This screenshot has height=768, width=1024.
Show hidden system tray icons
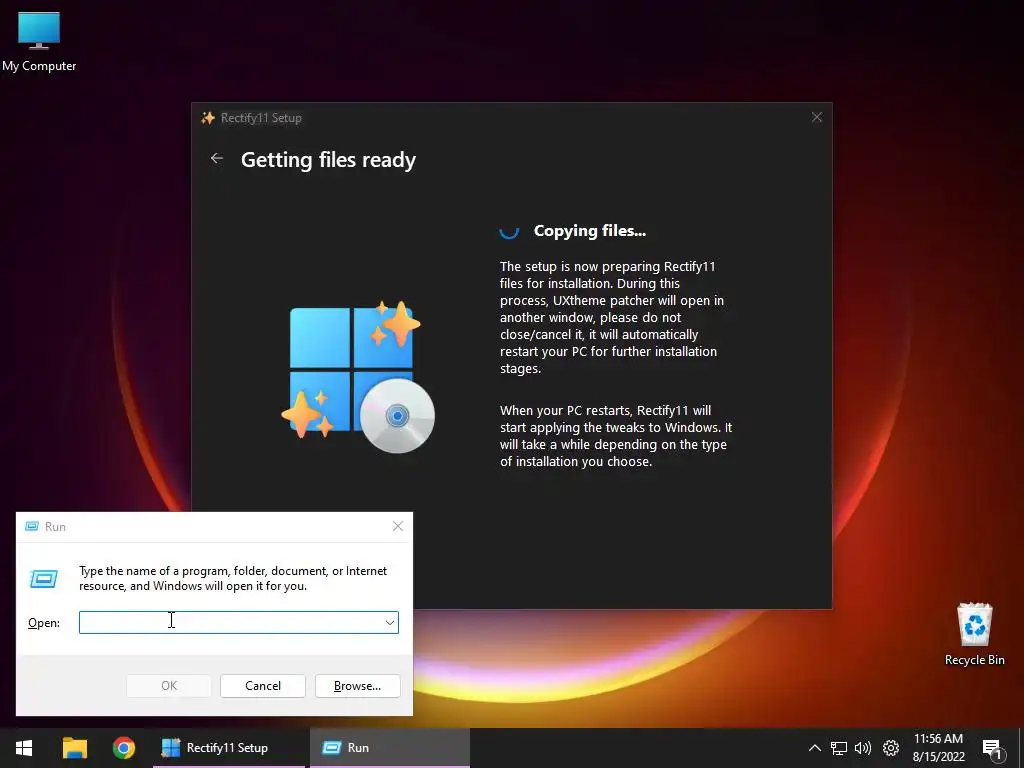(814, 748)
